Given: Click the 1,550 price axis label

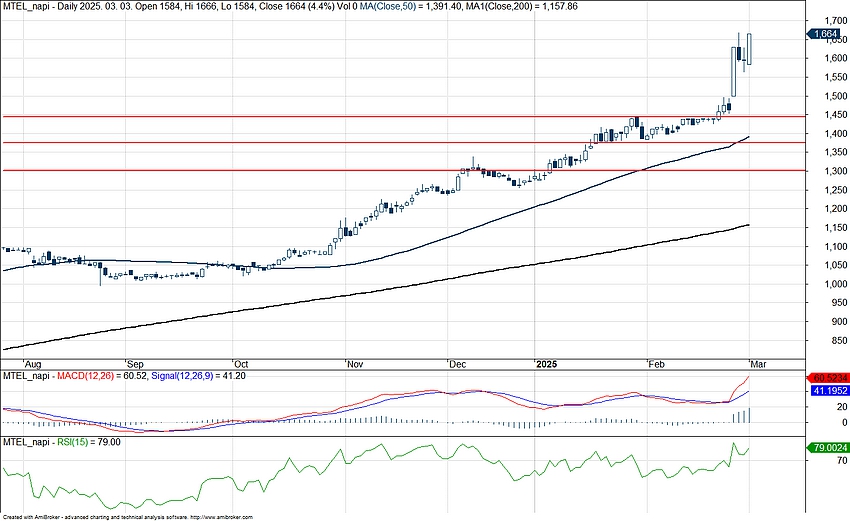Looking at the screenshot, I should [x=835, y=77].
